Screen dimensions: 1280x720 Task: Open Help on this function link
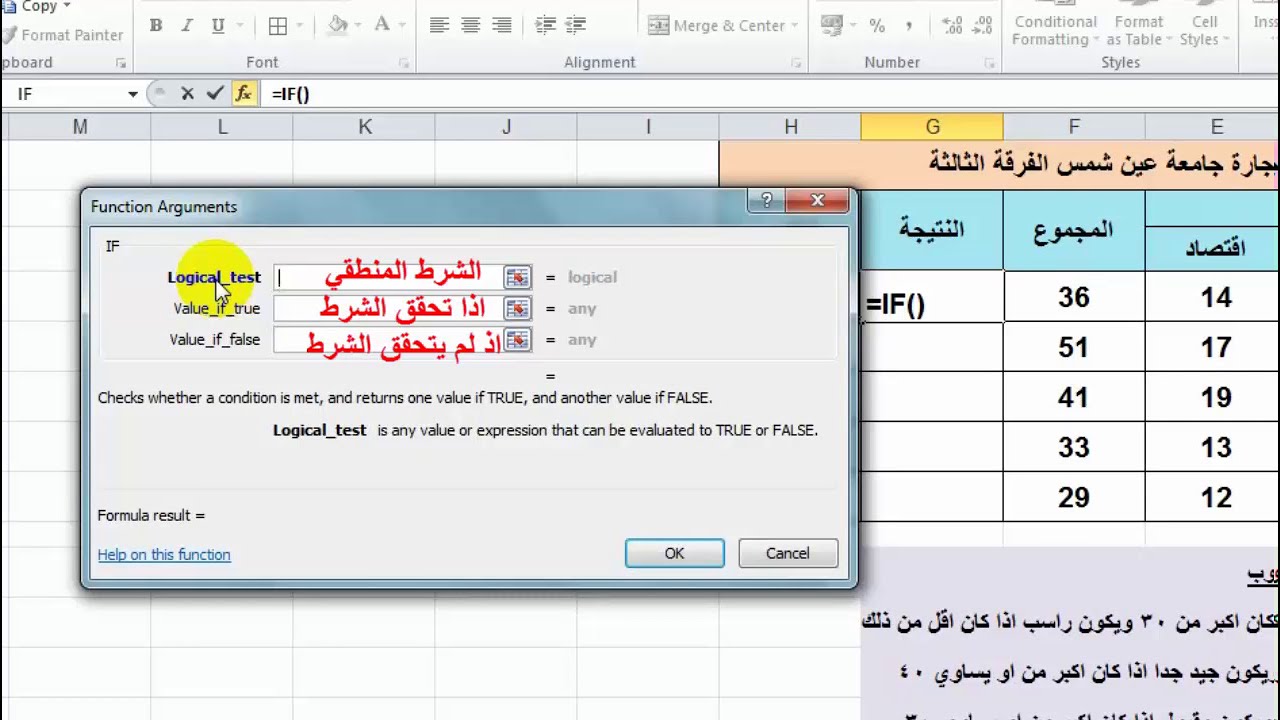[x=164, y=555]
